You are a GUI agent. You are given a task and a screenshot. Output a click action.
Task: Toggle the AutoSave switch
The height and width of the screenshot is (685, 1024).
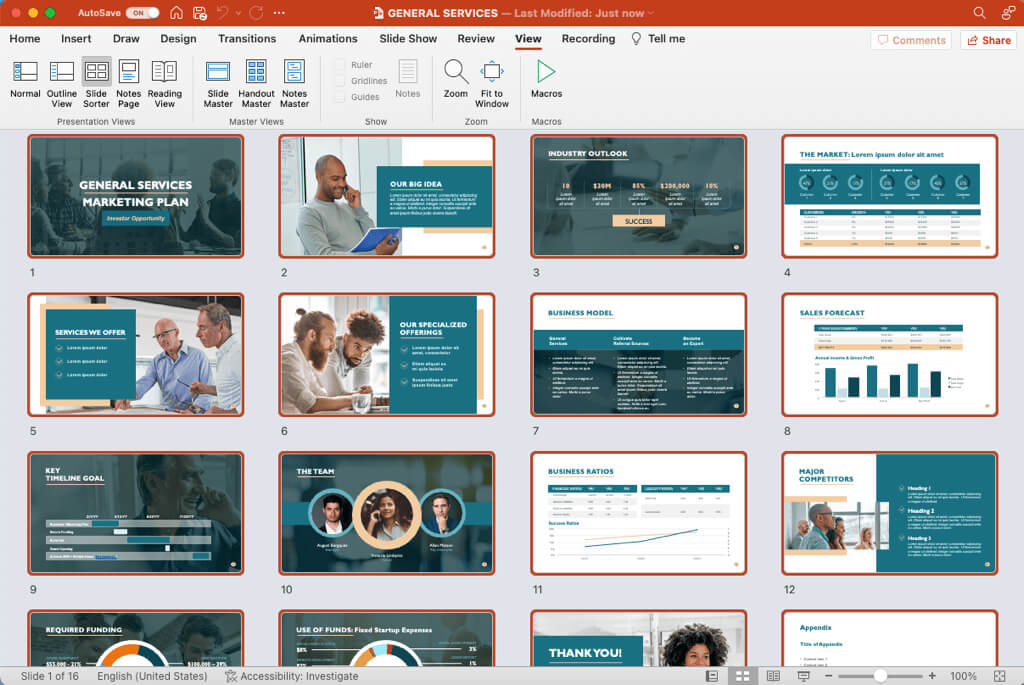pyautogui.click(x=142, y=12)
